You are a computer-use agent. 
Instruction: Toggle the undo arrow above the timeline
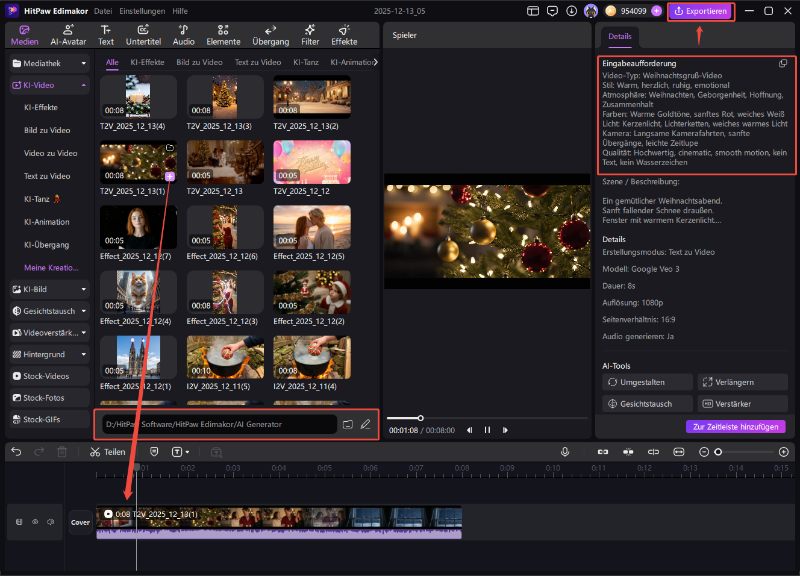[17, 451]
